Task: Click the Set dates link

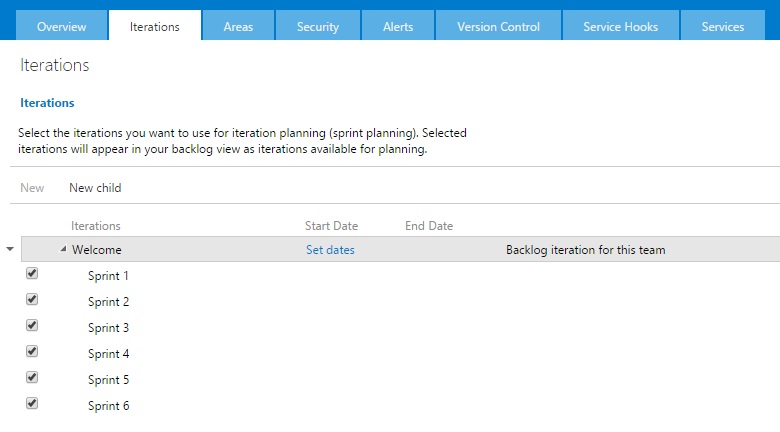Action: 330,250
